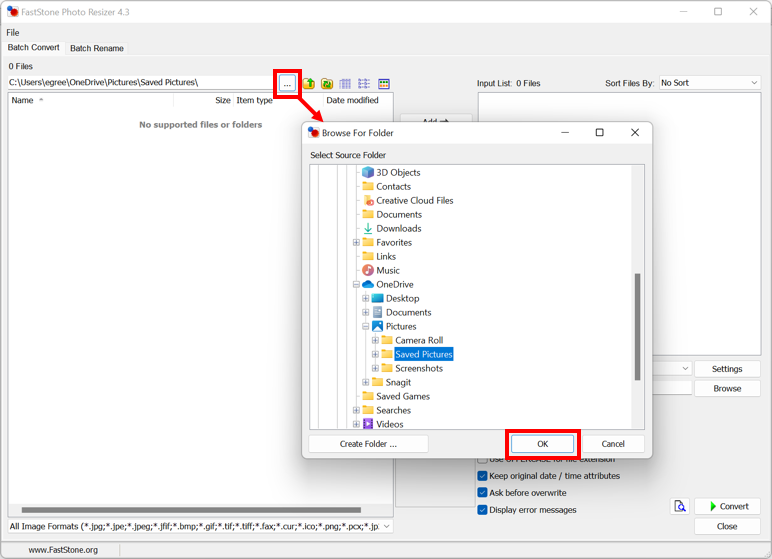Viewport: 772px width, 559px height.
Task: Click the OneDrive cloud icon
Action: [x=368, y=284]
